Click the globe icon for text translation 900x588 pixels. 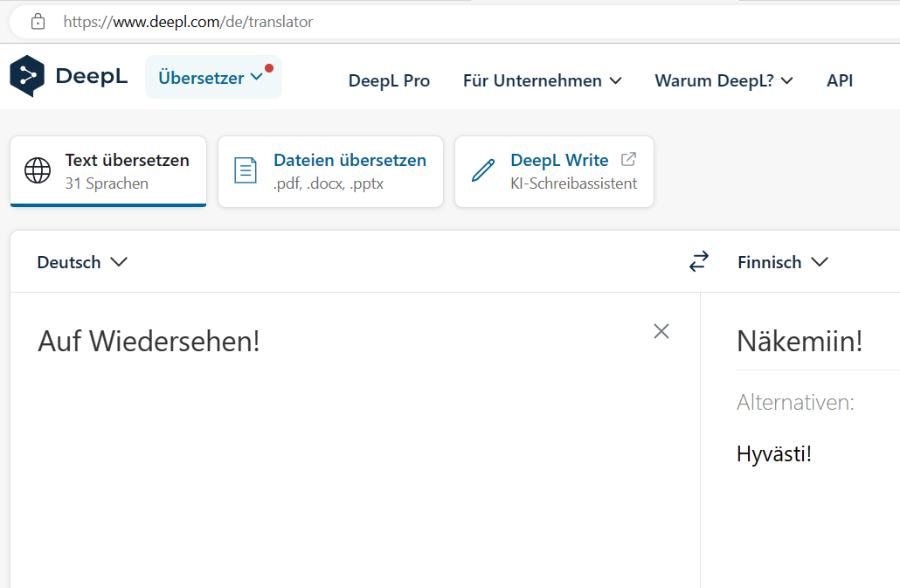pos(37,171)
